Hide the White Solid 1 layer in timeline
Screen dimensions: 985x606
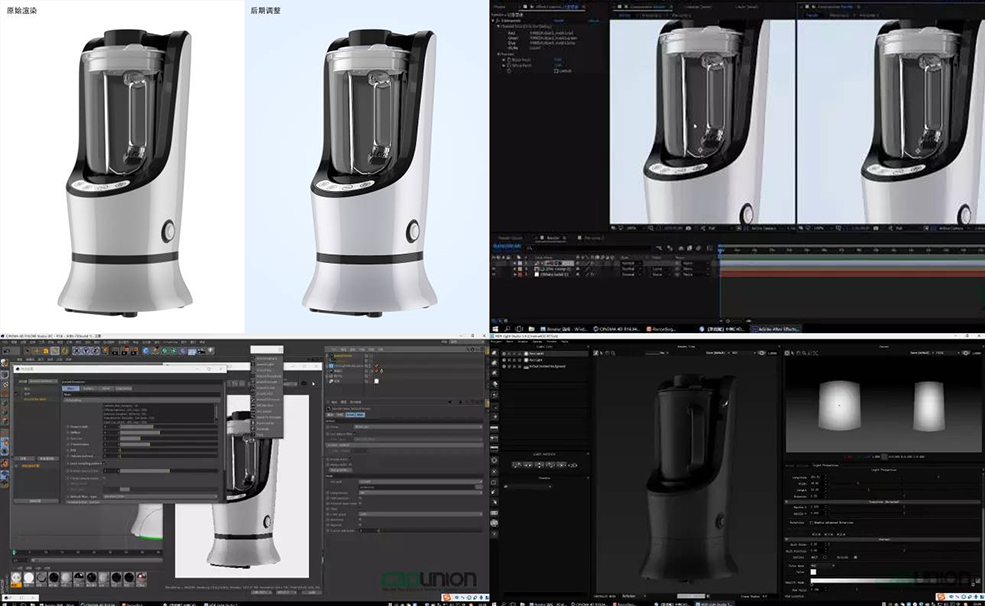492,274
